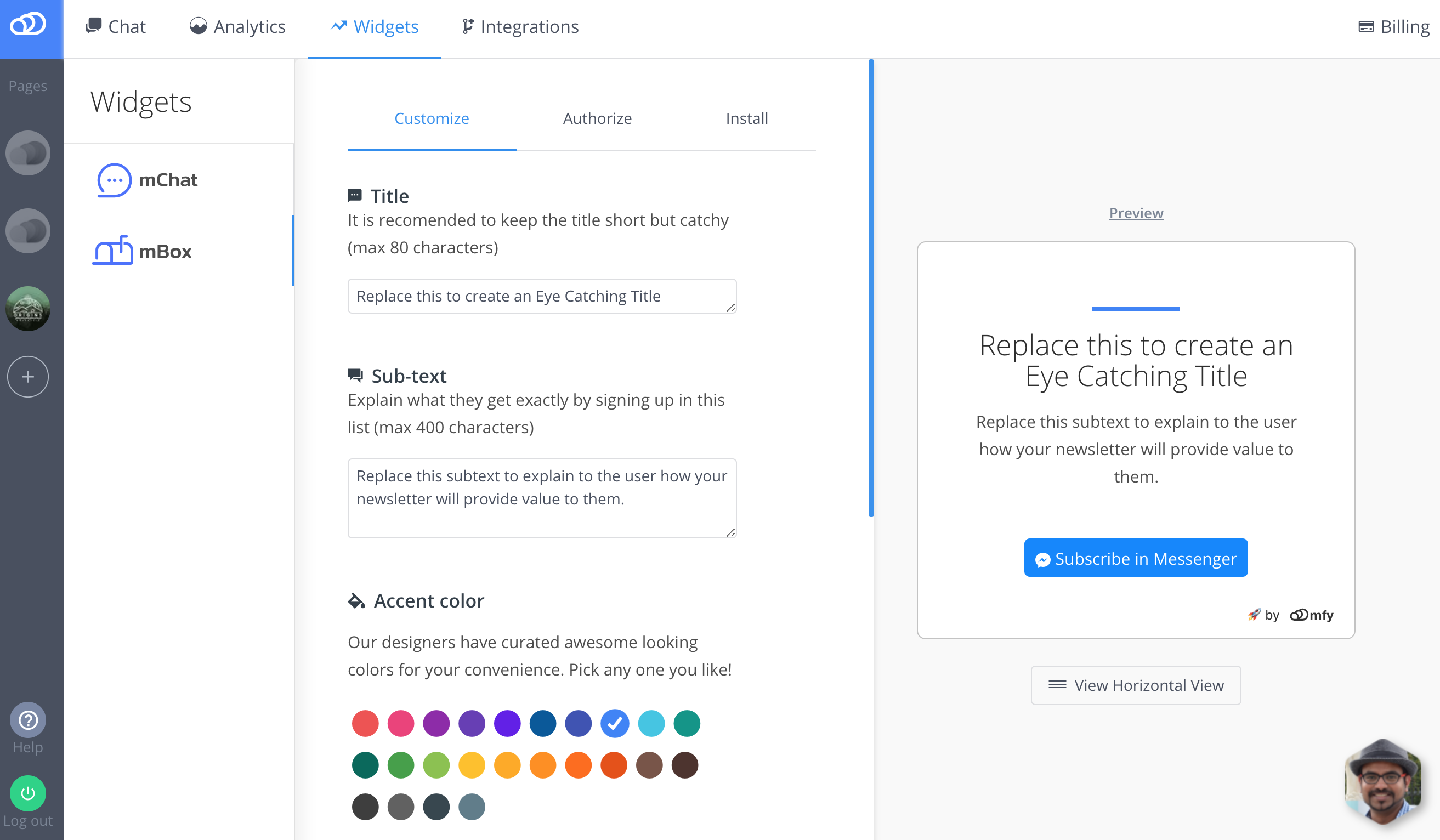Open the Integrations tab

[520, 26]
